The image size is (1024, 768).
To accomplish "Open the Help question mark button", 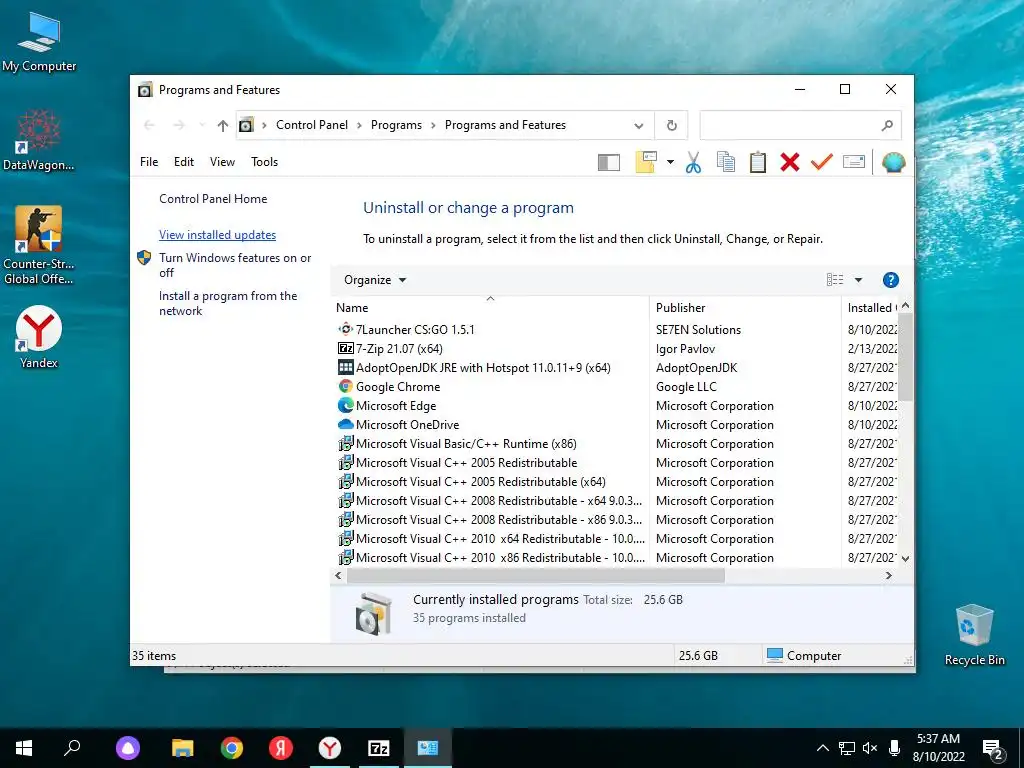I will pos(890,280).
